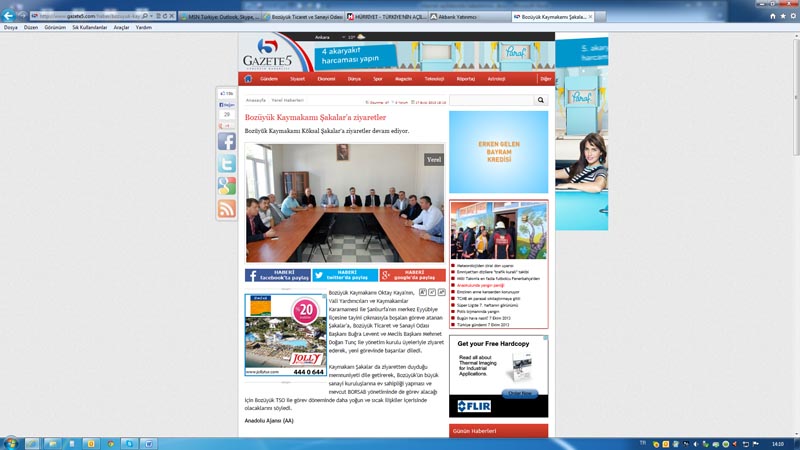This screenshot has width=800, height=450.
Task: Open the Magazin section
Action: (403, 79)
